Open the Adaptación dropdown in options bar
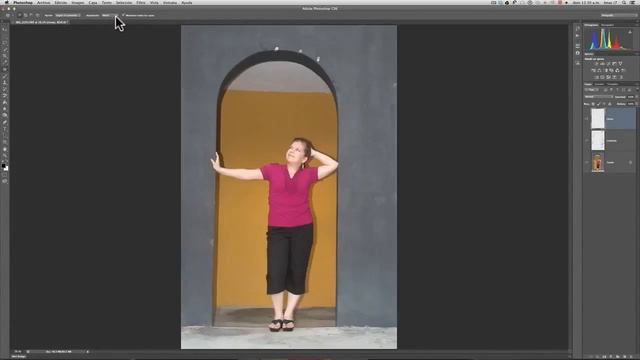 109,15
